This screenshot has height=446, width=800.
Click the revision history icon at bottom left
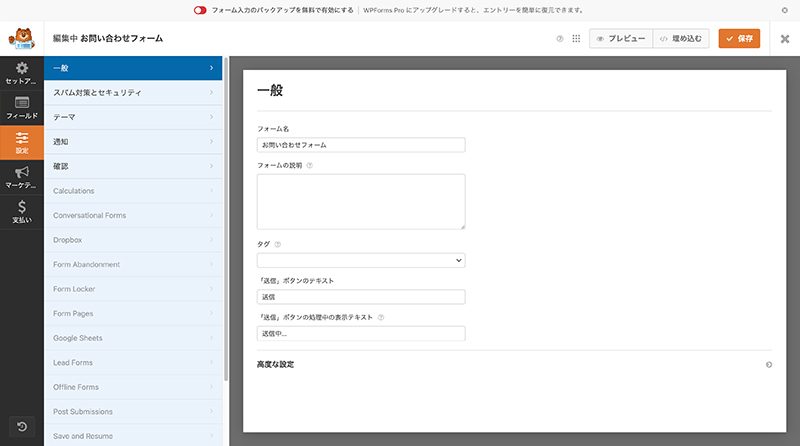(21, 427)
